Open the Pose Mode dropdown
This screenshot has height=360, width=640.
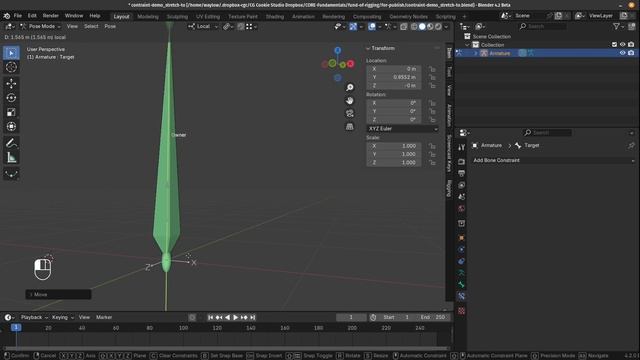[40, 26]
